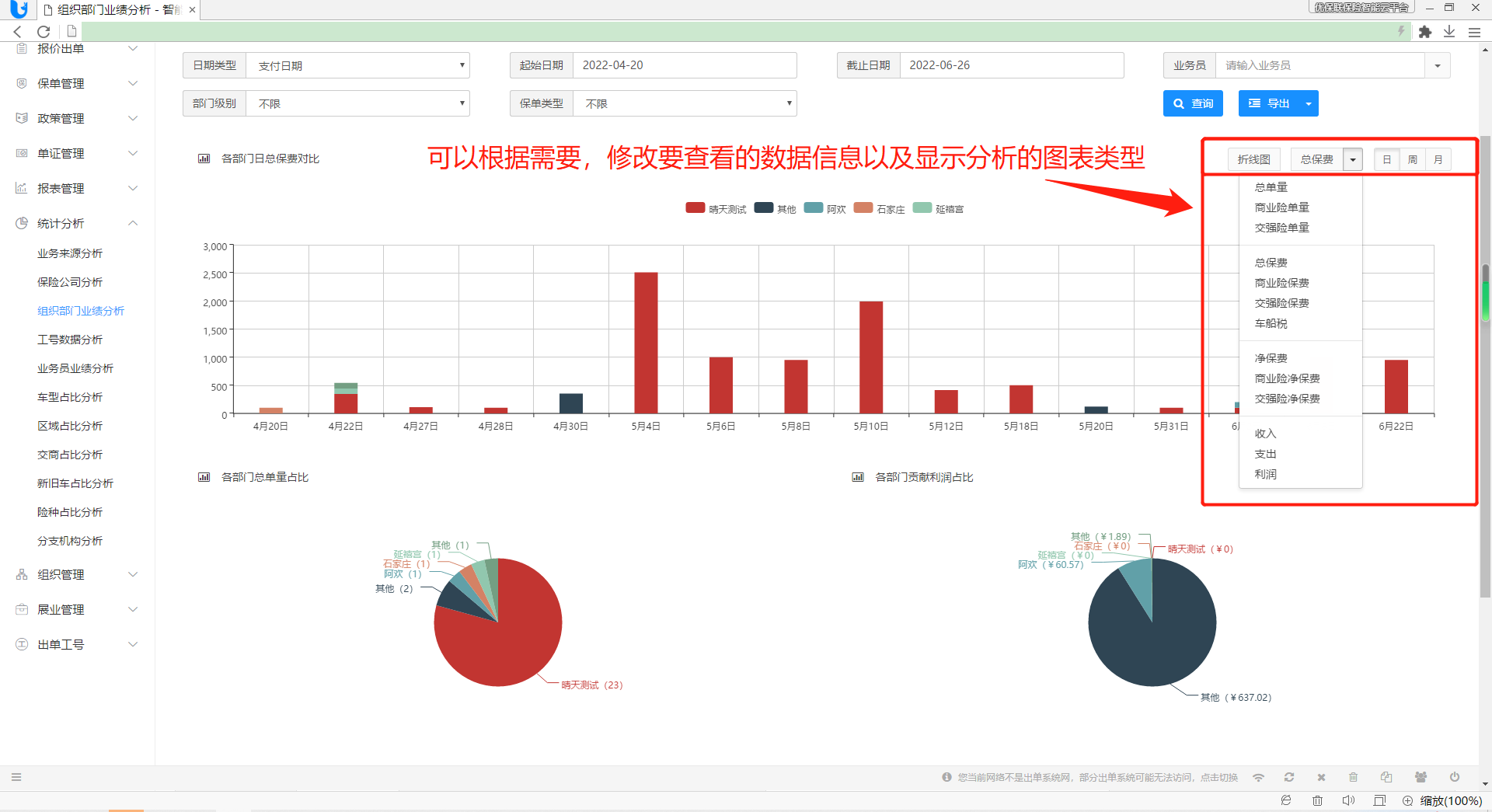The image size is (1492, 812).
Task: Click the 单证管理 sidebar icon
Action: (x=22, y=153)
